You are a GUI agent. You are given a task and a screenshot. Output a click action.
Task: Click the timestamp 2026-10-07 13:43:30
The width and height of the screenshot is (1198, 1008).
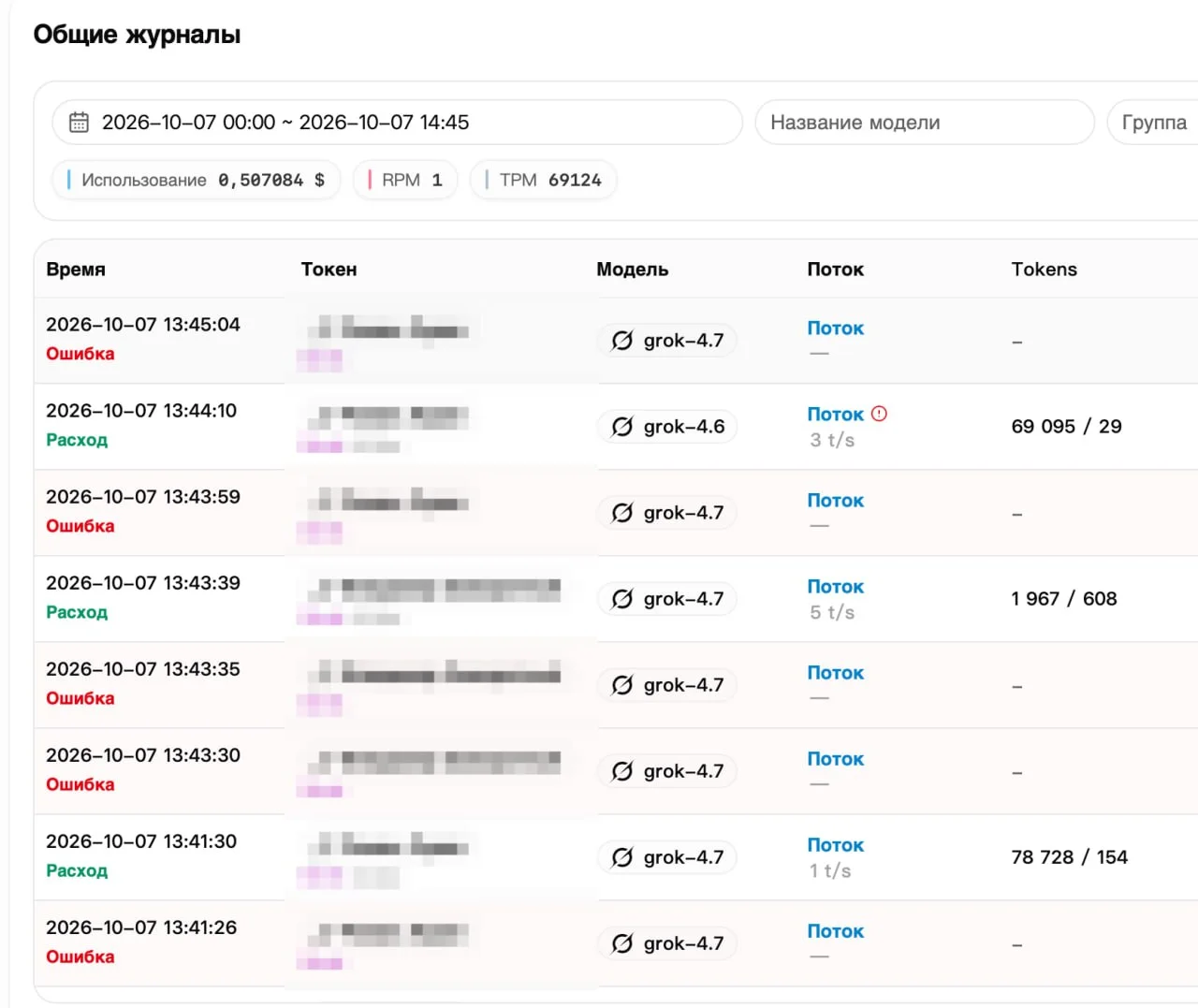click(x=143, y=755)
